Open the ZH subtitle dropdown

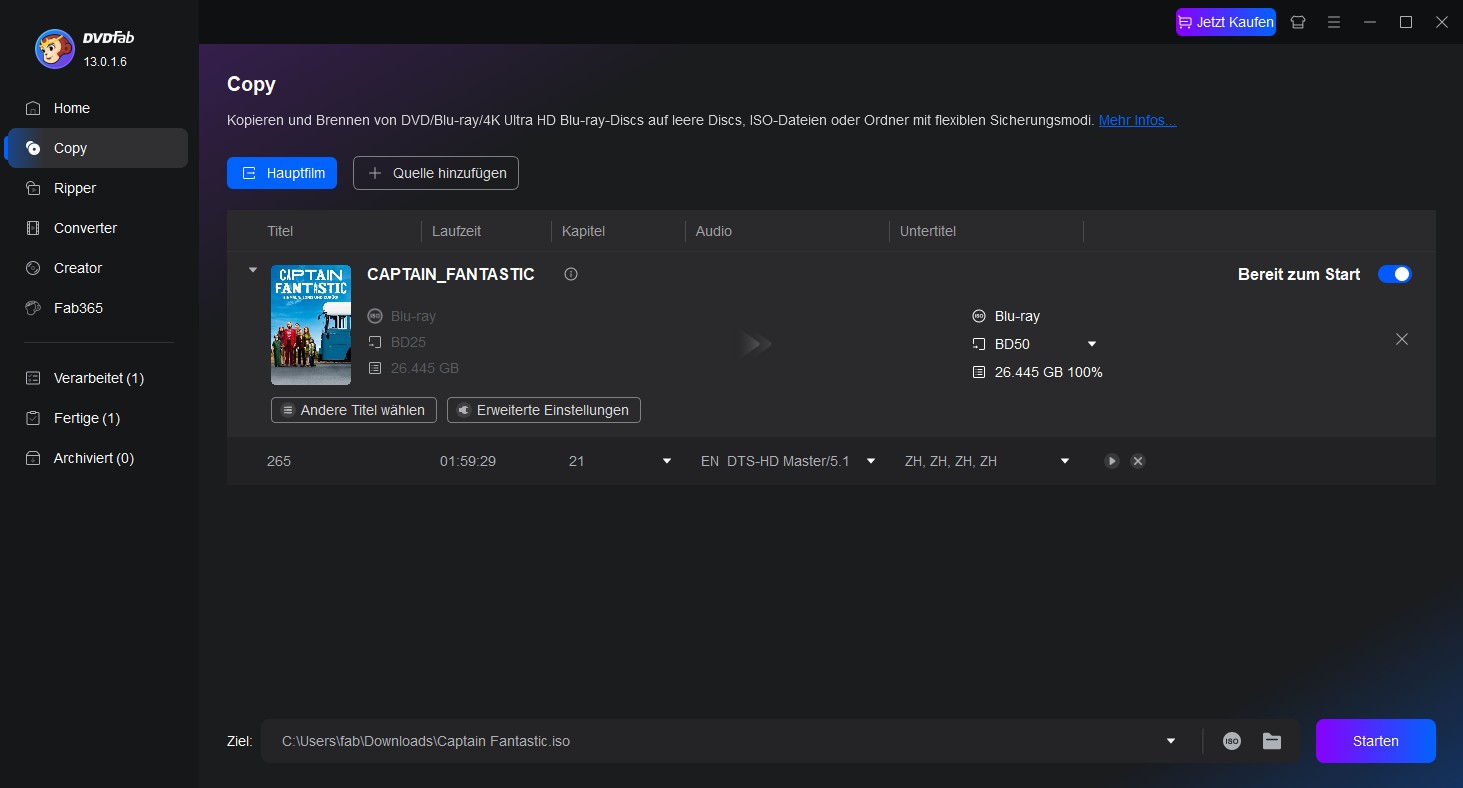(1065, 461)
